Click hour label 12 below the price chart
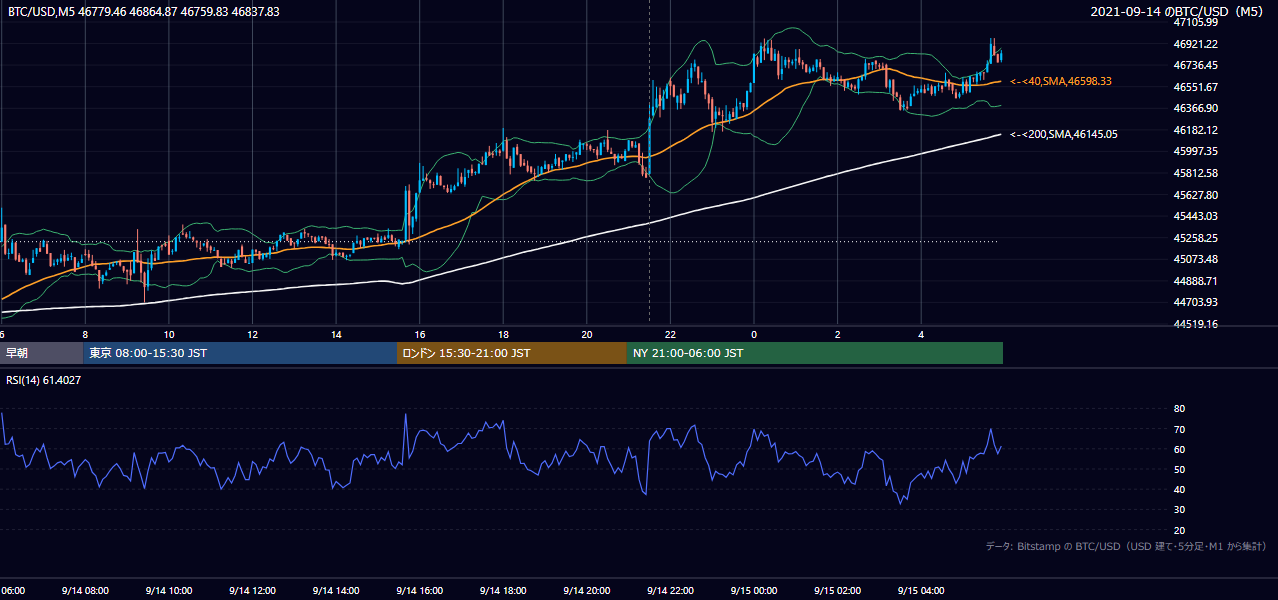Image resolution: width=1278 pixels, height=600 pixels. tap(252, 334)
